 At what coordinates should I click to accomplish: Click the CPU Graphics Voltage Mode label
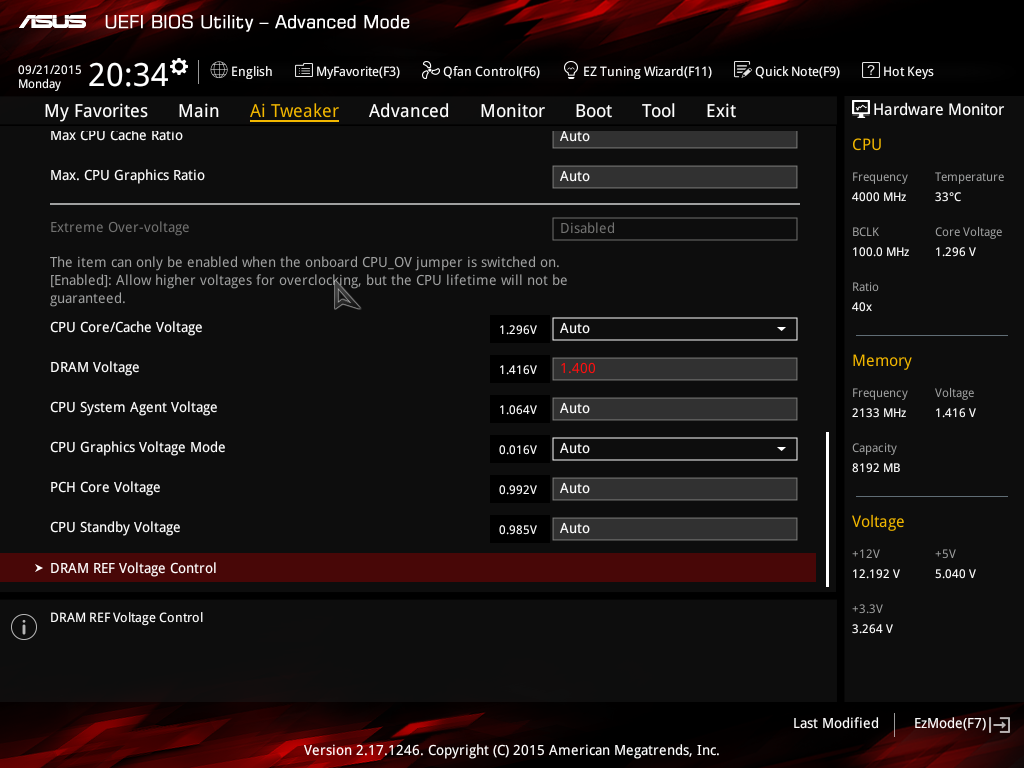138,447
